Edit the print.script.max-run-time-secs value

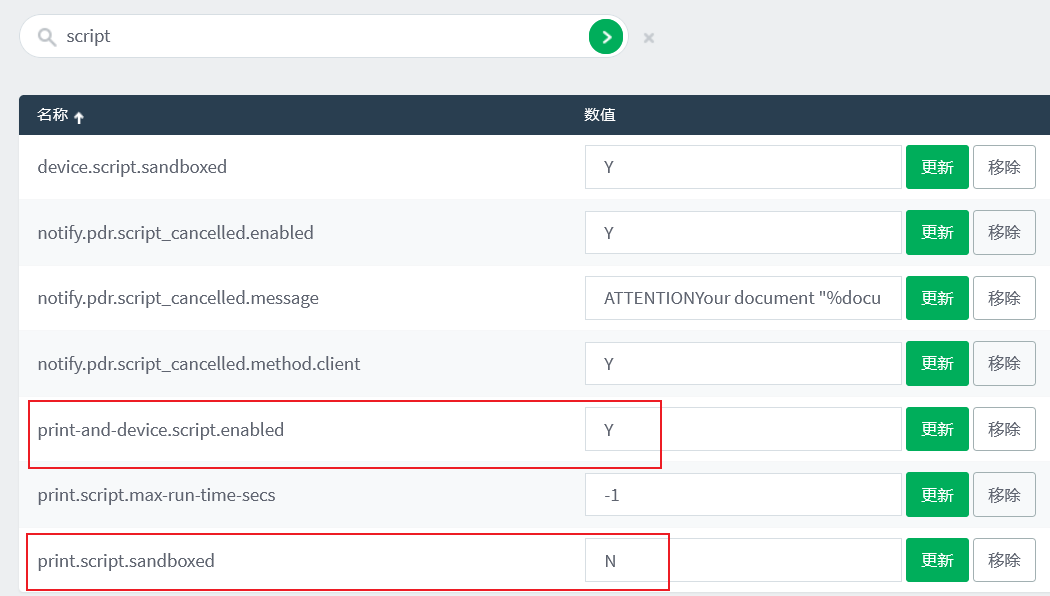click(743, 495)
